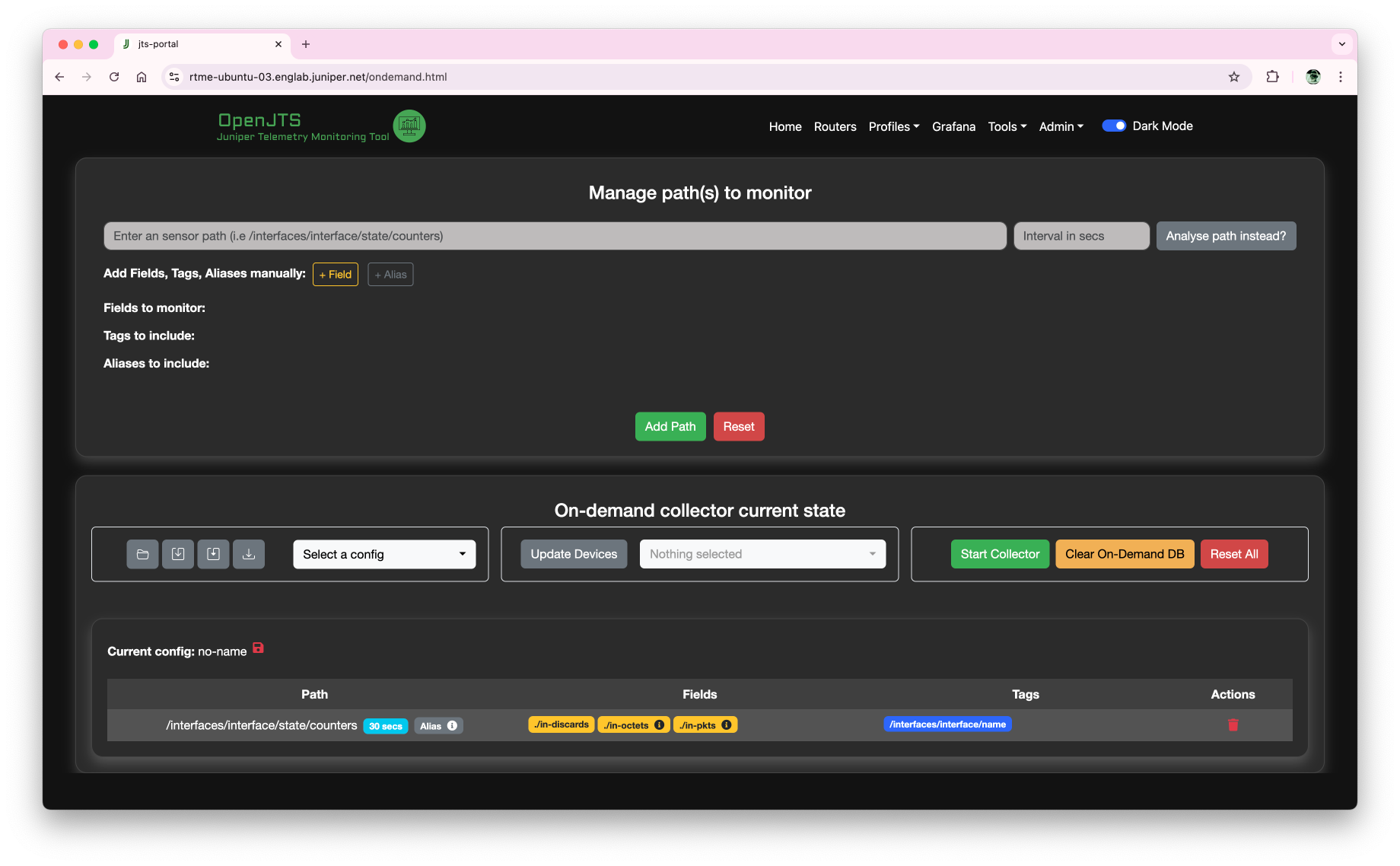Image resolution: width=1400 pixels, height=866 pixels.
Task: Expand the Nothing selected devices dropdown
Action: (x=762, y=554)
